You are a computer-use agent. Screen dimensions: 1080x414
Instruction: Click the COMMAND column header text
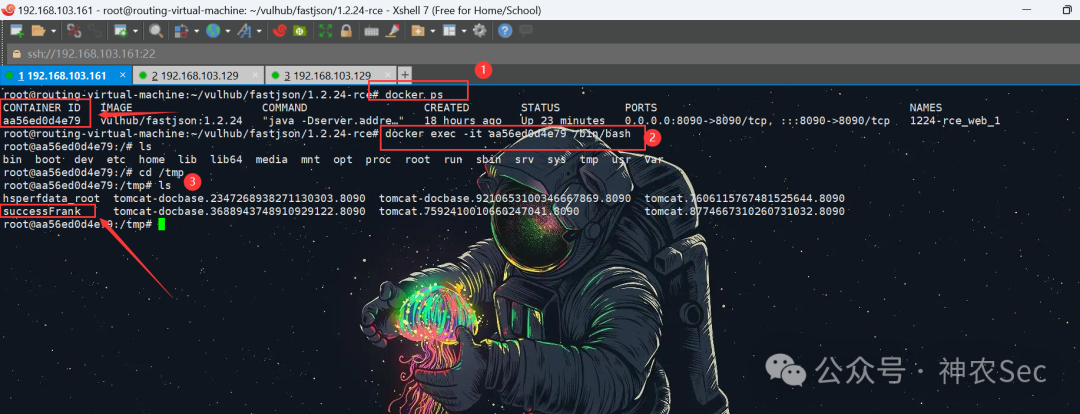point(284,107)
